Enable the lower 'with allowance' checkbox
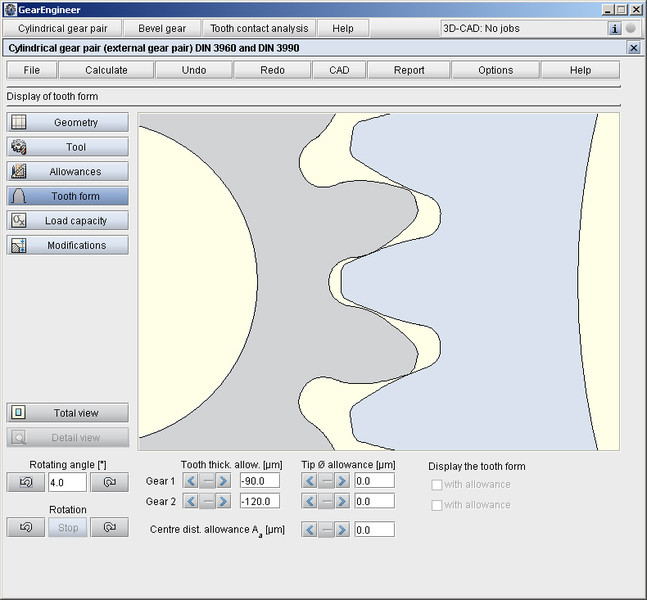 click(x=436, y=505)
